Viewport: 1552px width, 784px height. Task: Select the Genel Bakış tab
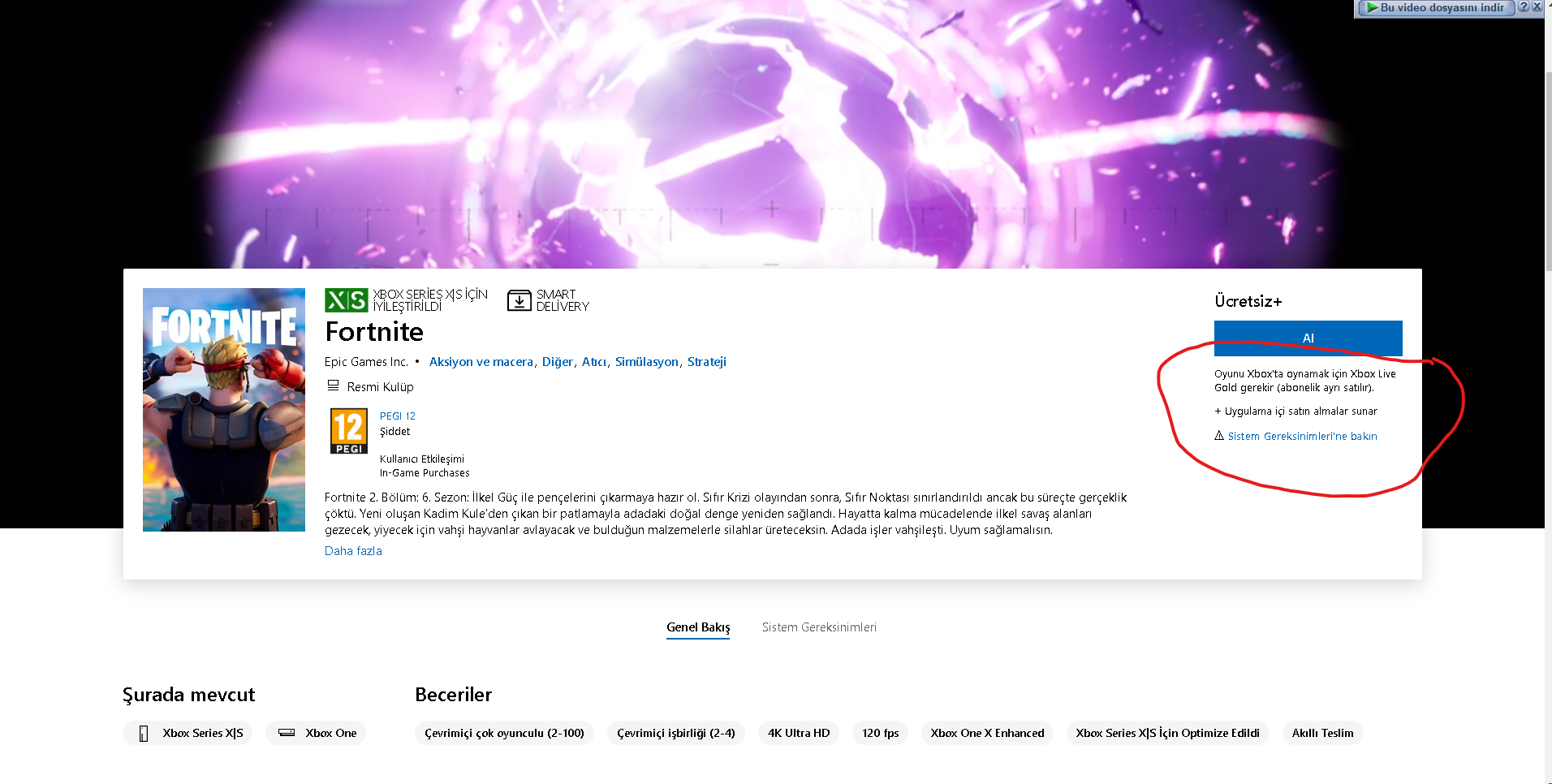click(698, 627)
